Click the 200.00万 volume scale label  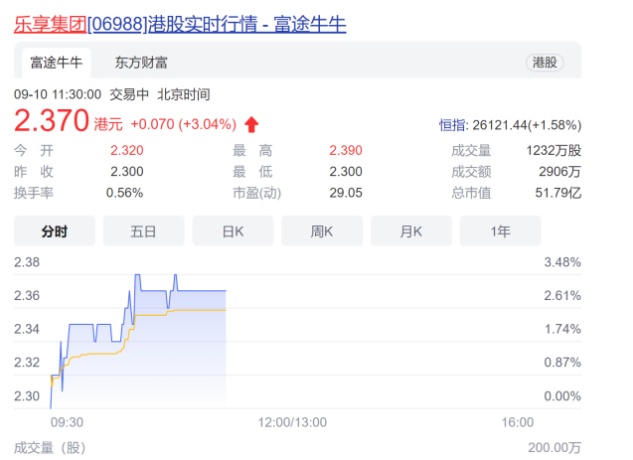(x=554, y=447)
